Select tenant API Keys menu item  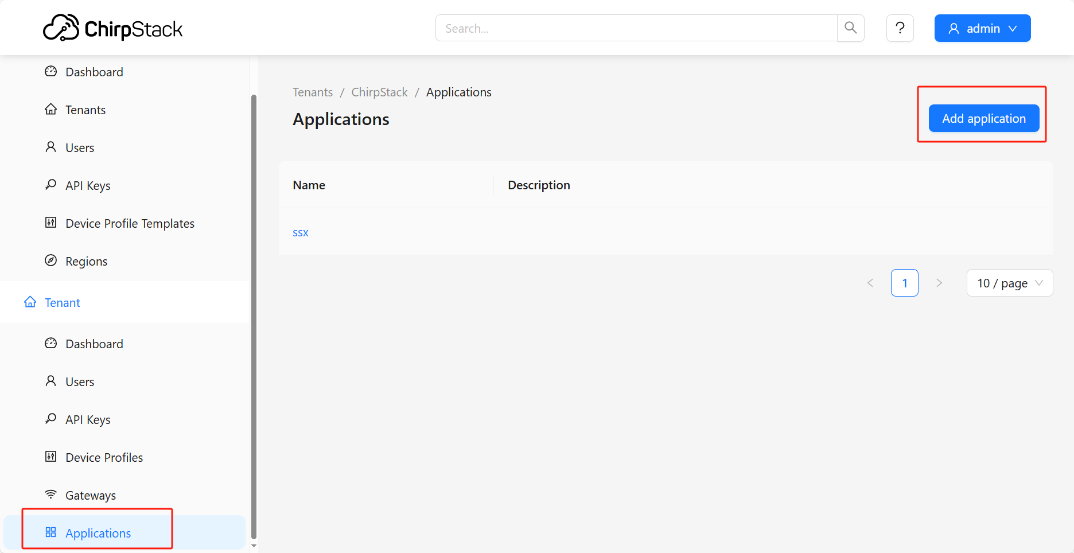coord(88,419)
